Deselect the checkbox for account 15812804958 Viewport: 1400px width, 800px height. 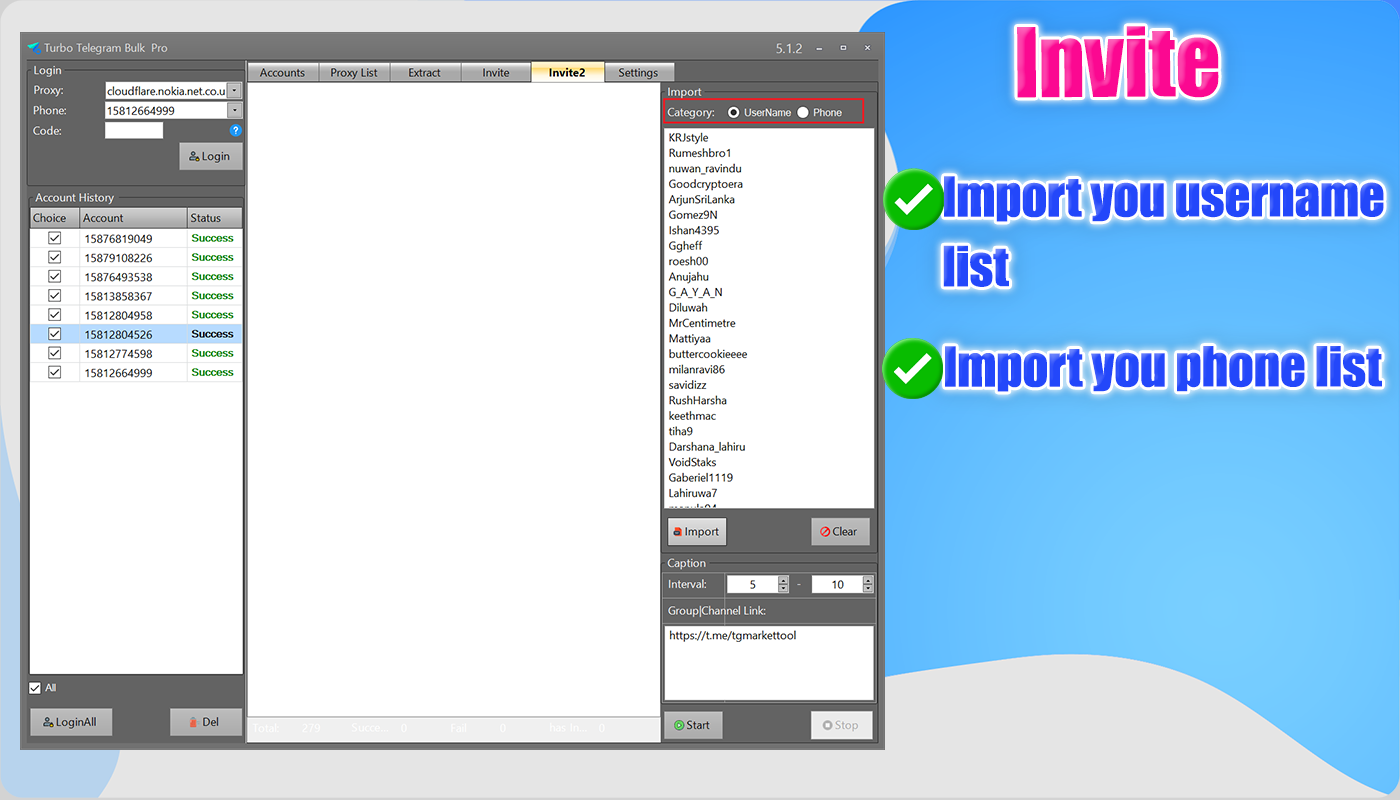pyautogui.click(x=55, y=315)
